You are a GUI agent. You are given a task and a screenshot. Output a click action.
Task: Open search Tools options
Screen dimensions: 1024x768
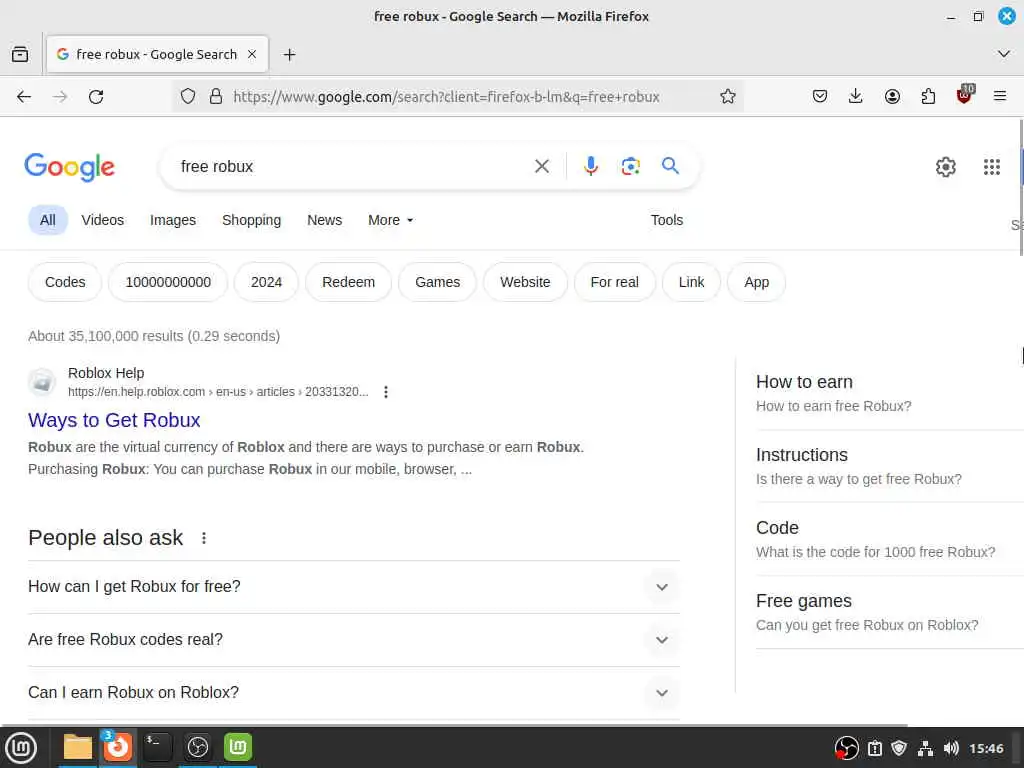667,220
